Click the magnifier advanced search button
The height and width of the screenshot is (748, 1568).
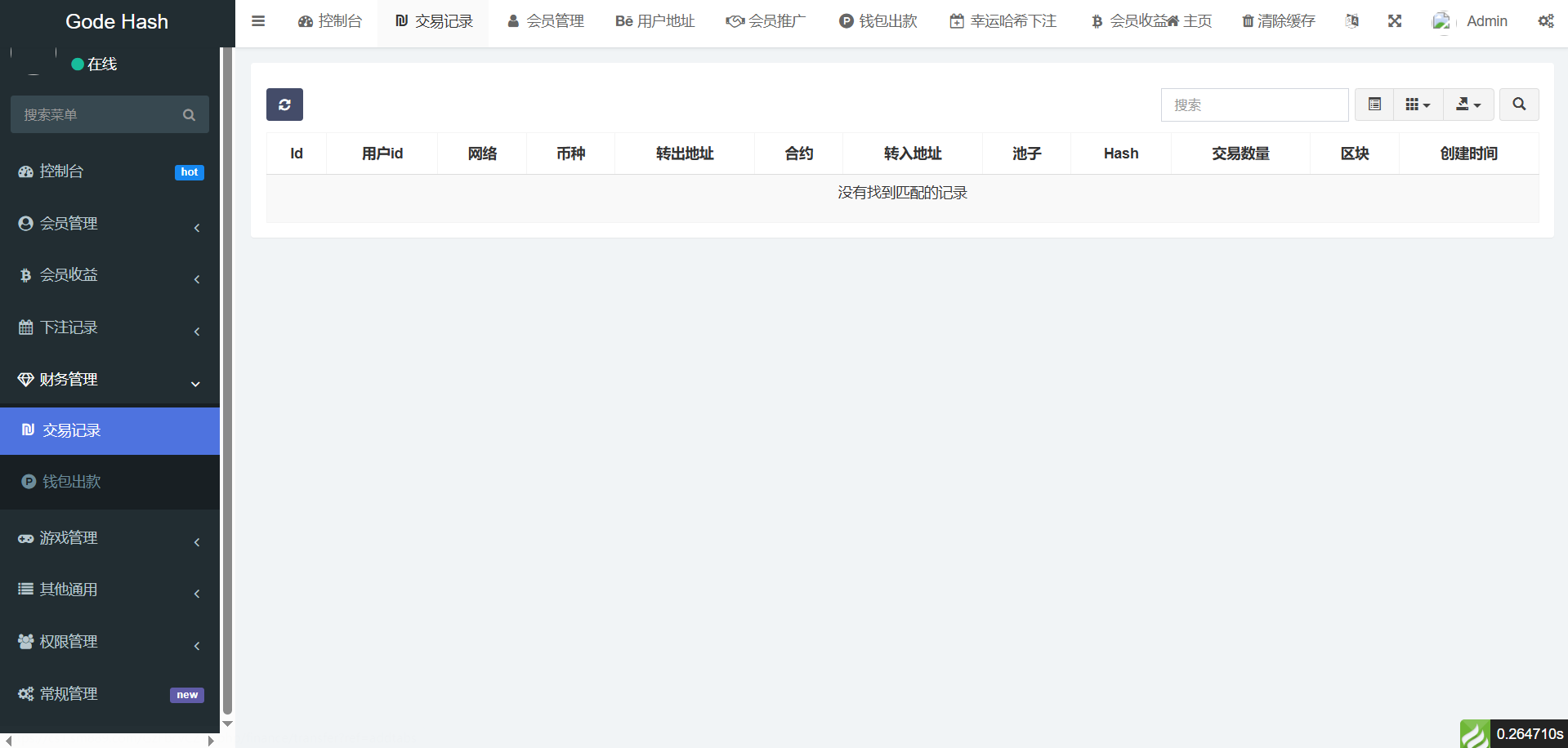[x=1519, y=105]
